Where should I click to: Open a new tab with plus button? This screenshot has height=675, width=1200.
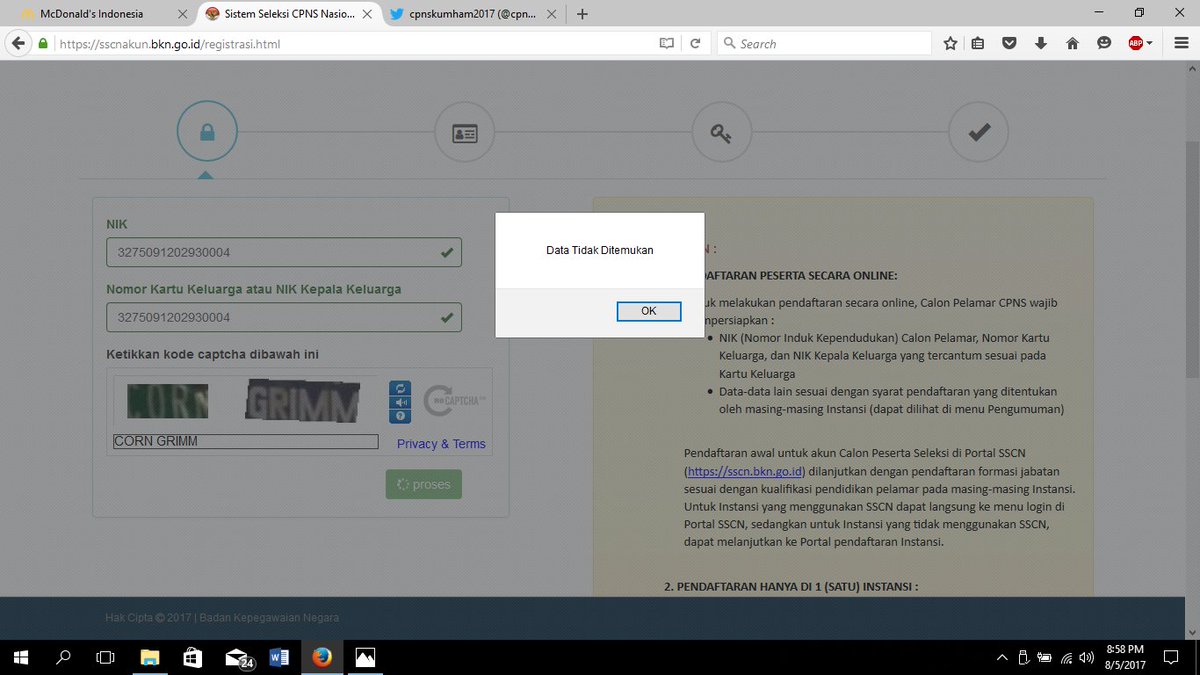(582, 14)
